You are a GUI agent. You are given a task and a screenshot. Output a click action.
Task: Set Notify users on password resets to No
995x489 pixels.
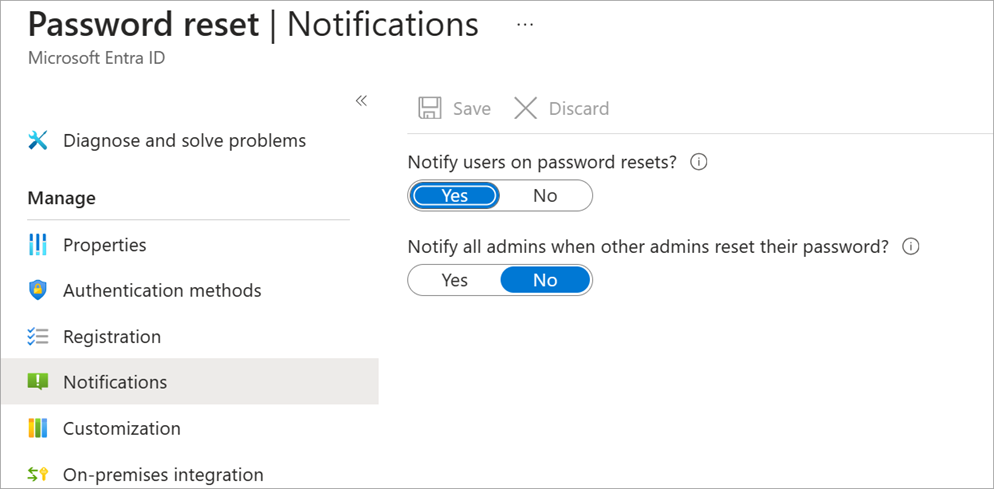[545, 195]
